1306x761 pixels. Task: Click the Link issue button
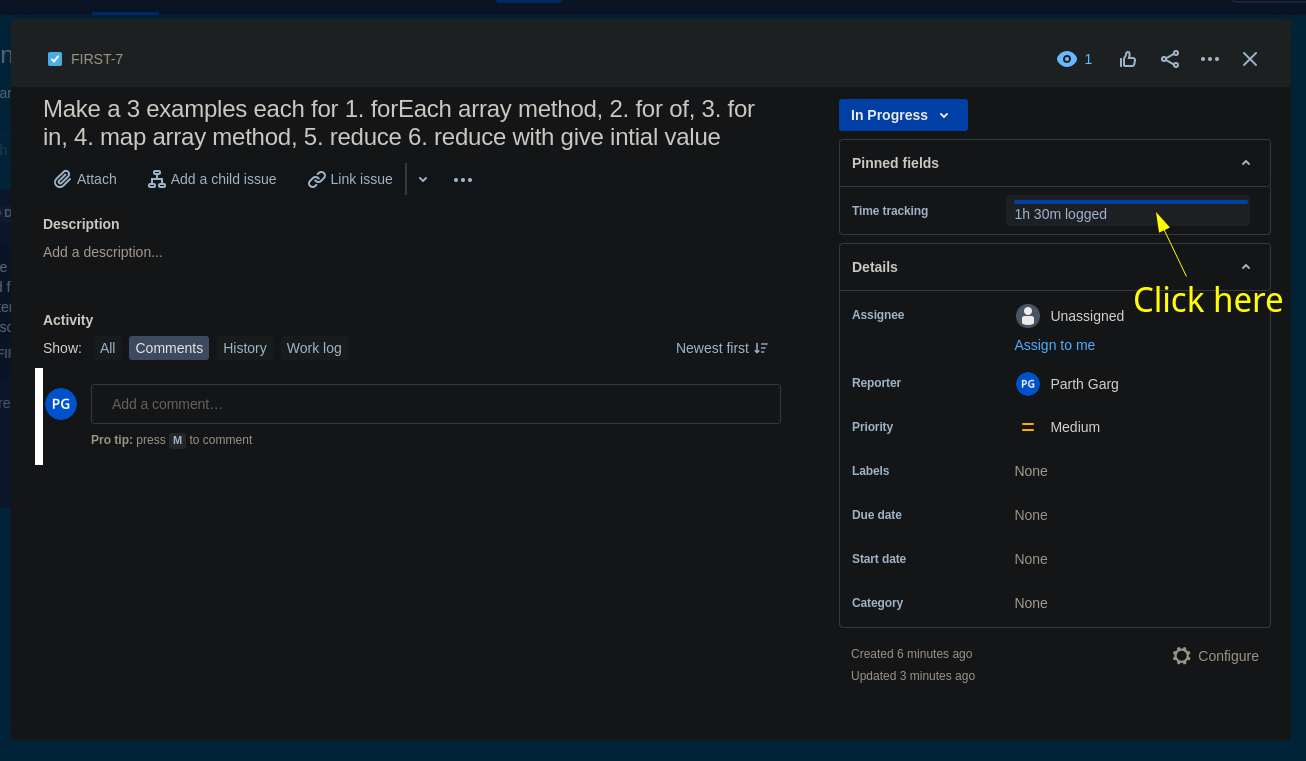click(x=350, y=179)
